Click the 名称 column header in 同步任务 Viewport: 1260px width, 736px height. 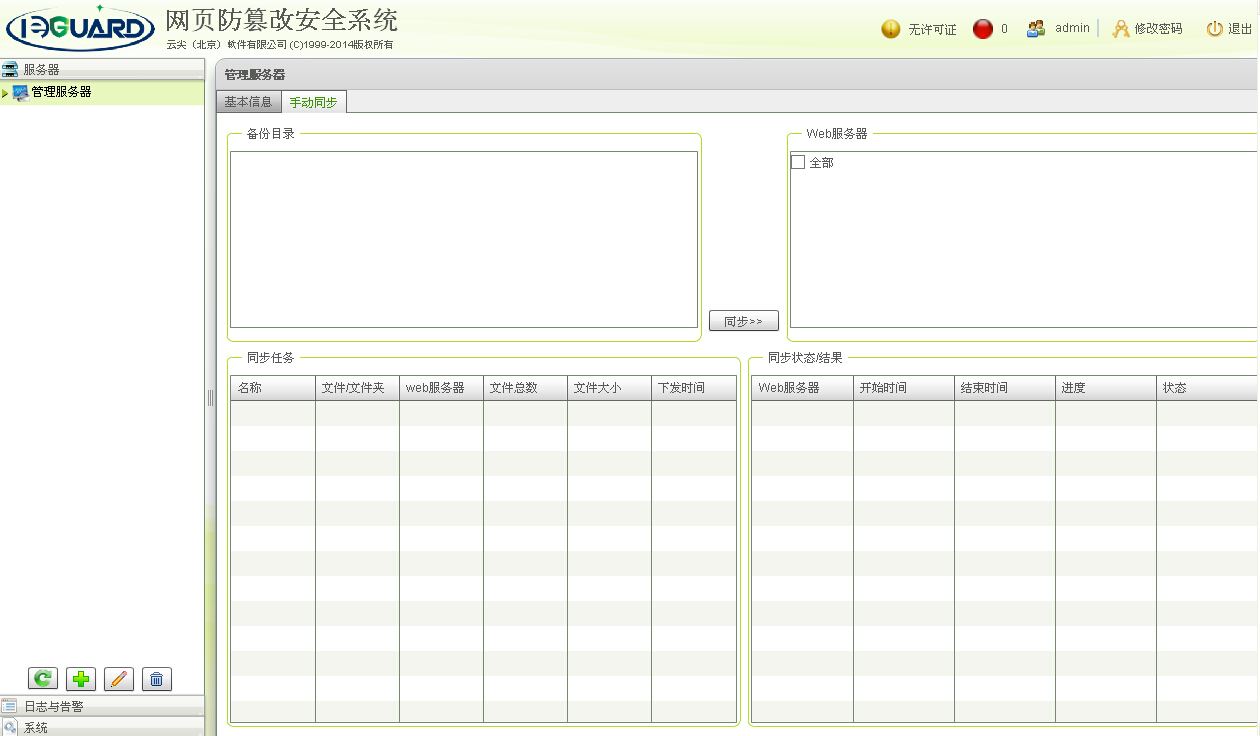pyautogui.click(x=273, y=388)
